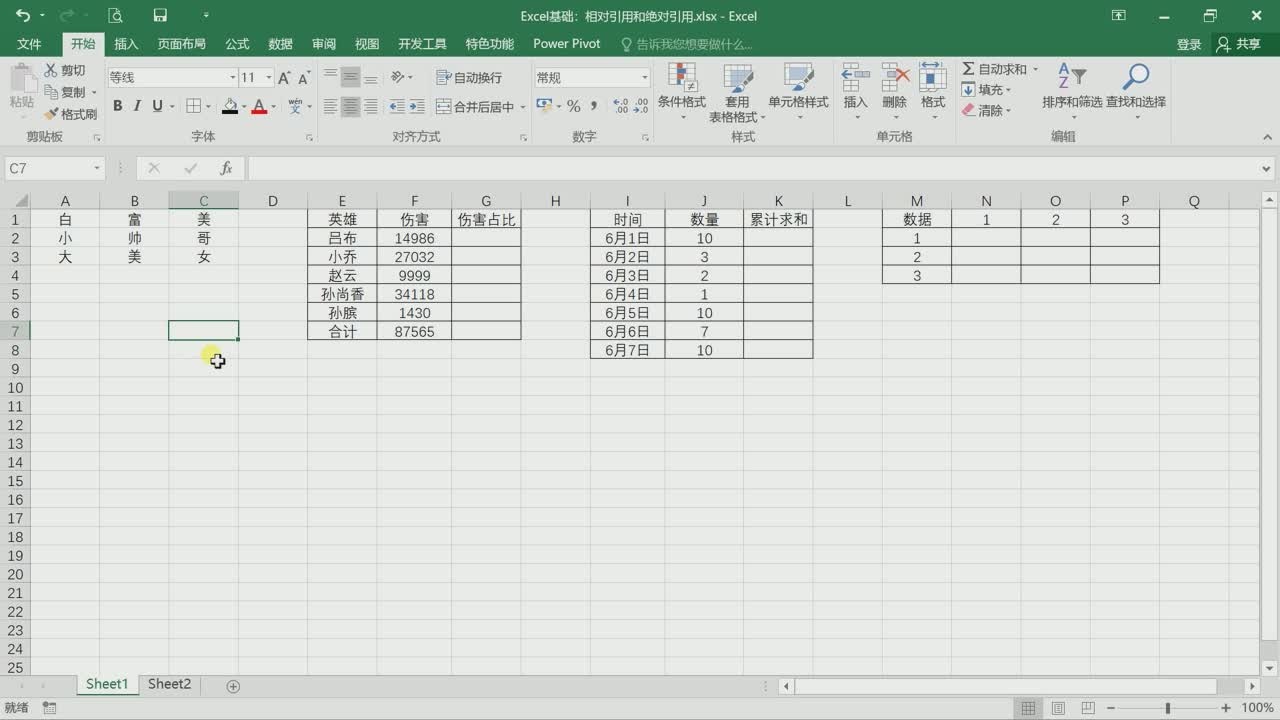This screenshot has width=1280, height=720.
Task: Switch to Page Layout view in status bar
Action: coord(1058,708)
